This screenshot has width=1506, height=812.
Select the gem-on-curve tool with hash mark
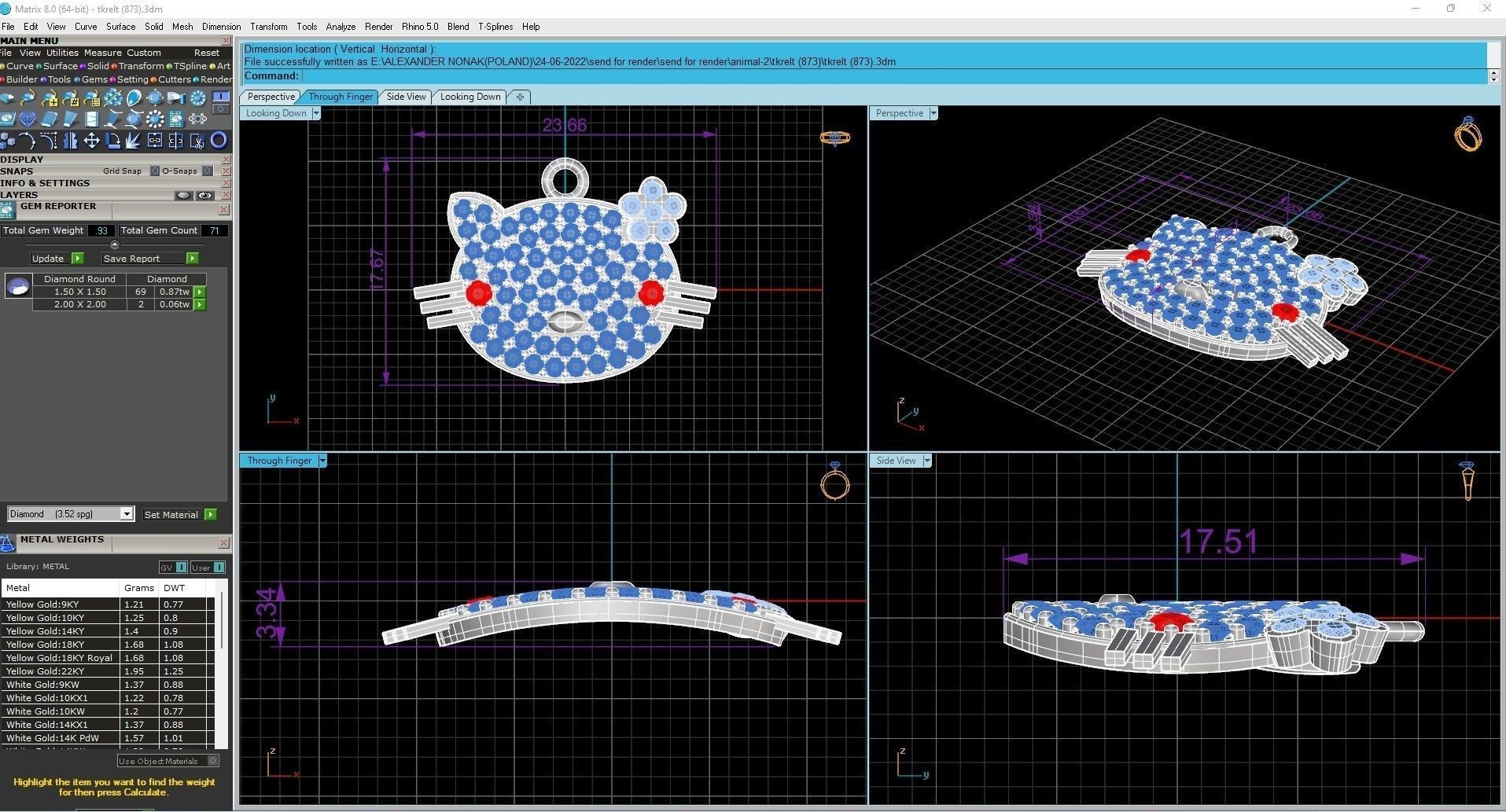tap(71, 97)
